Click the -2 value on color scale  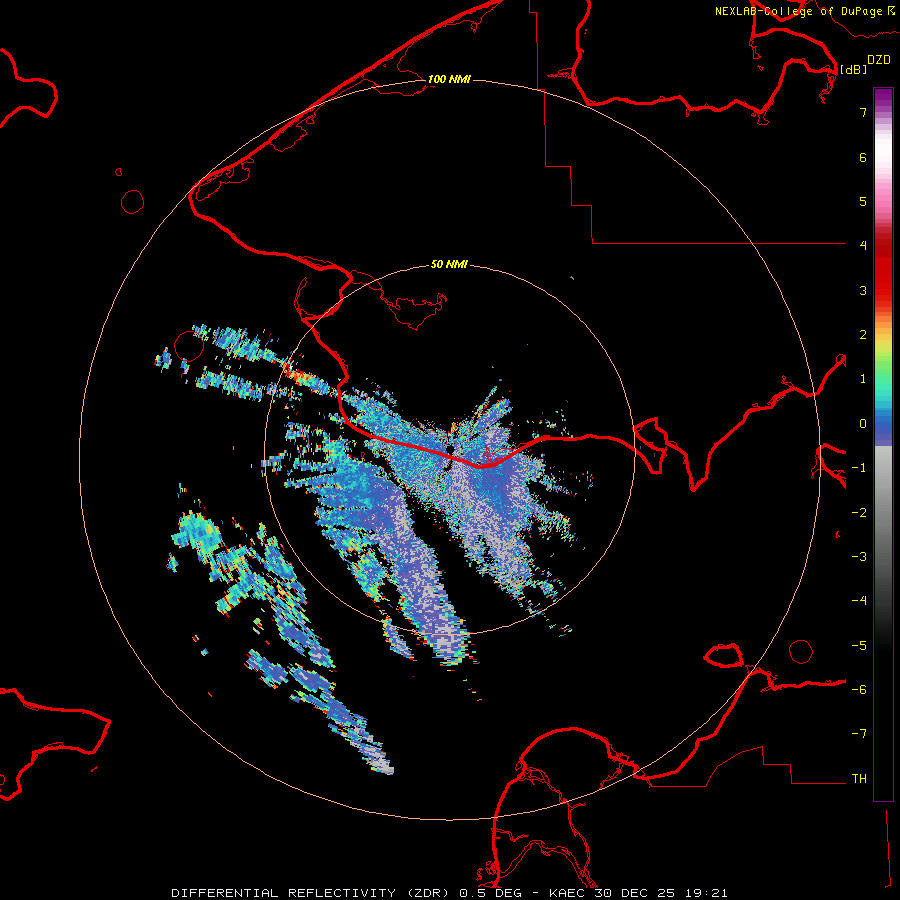pos(859,513)
